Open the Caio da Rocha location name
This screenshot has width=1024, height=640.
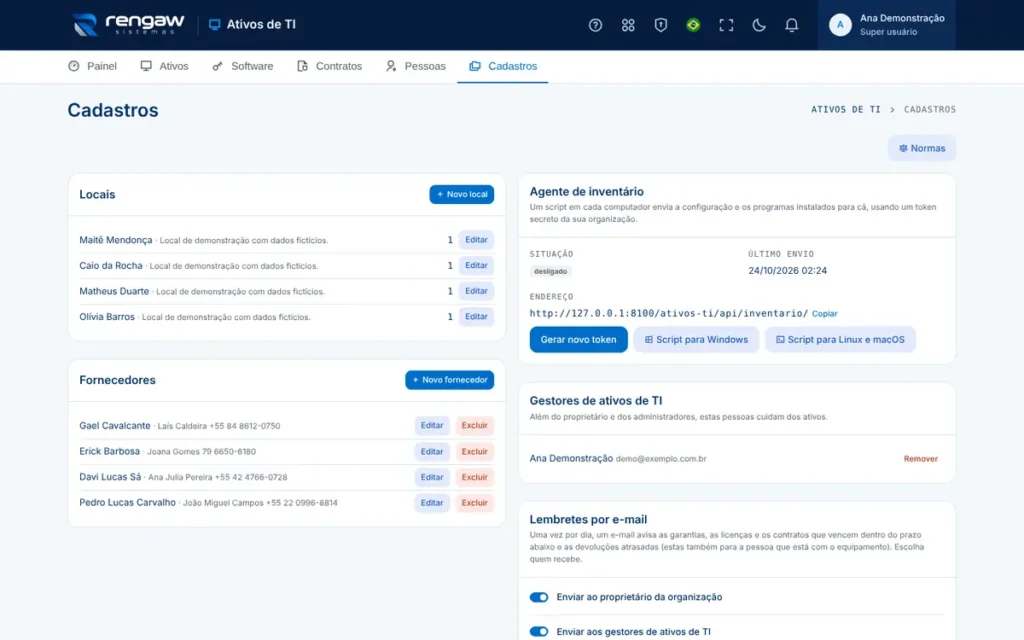110,265
